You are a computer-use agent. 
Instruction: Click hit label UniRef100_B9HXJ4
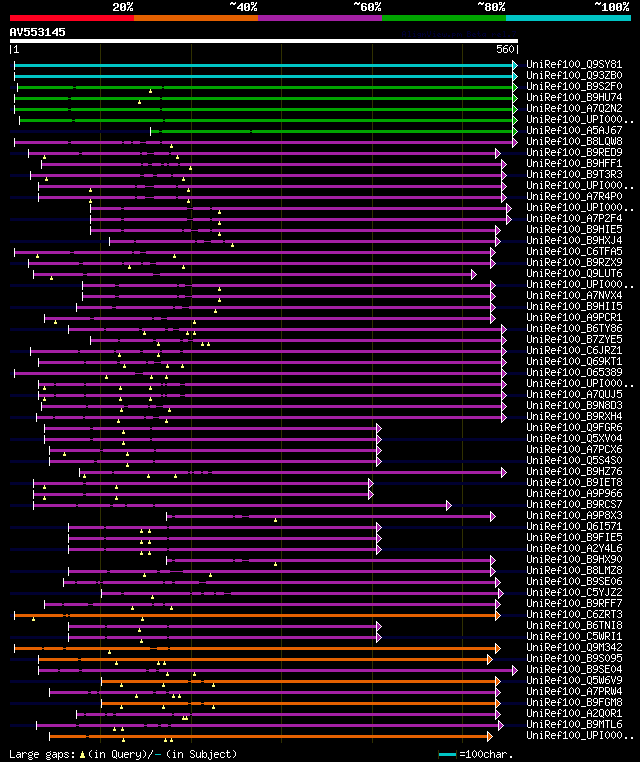pos(574,240)
